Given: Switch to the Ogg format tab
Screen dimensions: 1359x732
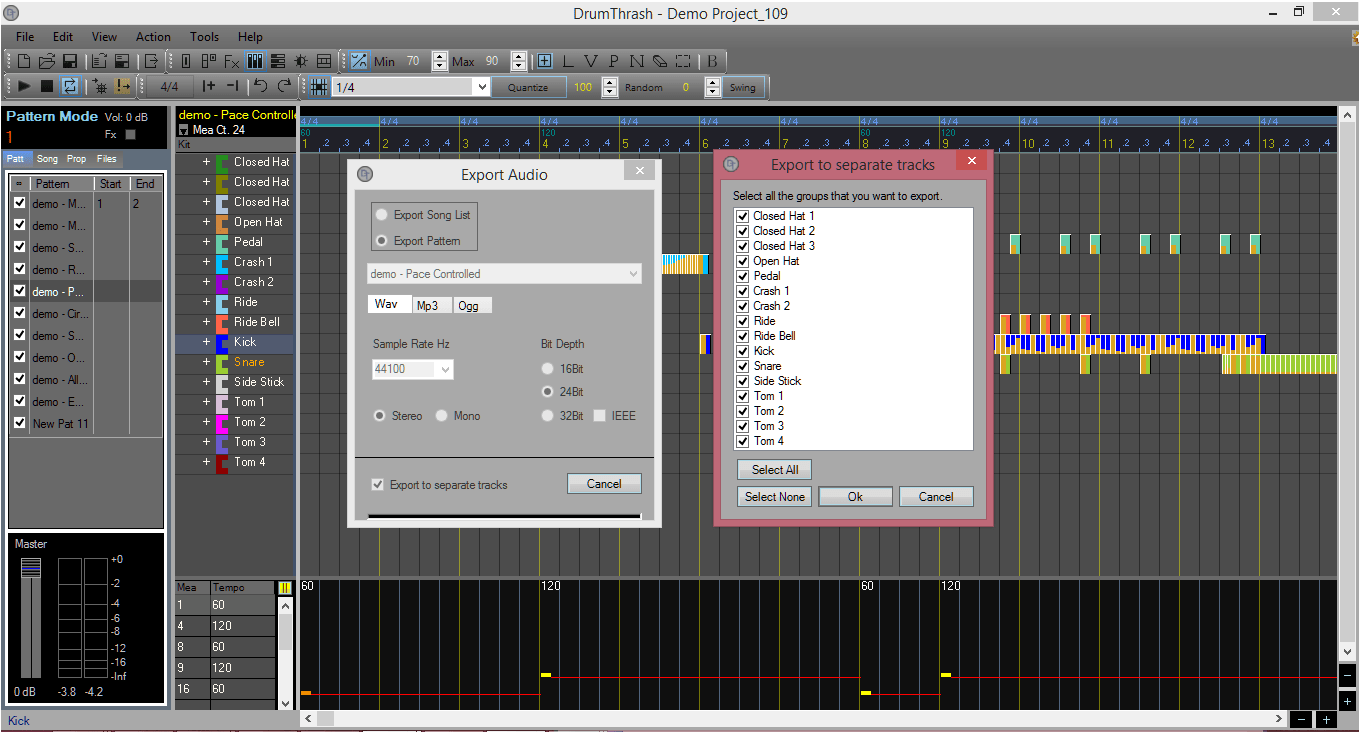Looking at the screenshot, I should [x=473, y=305].
